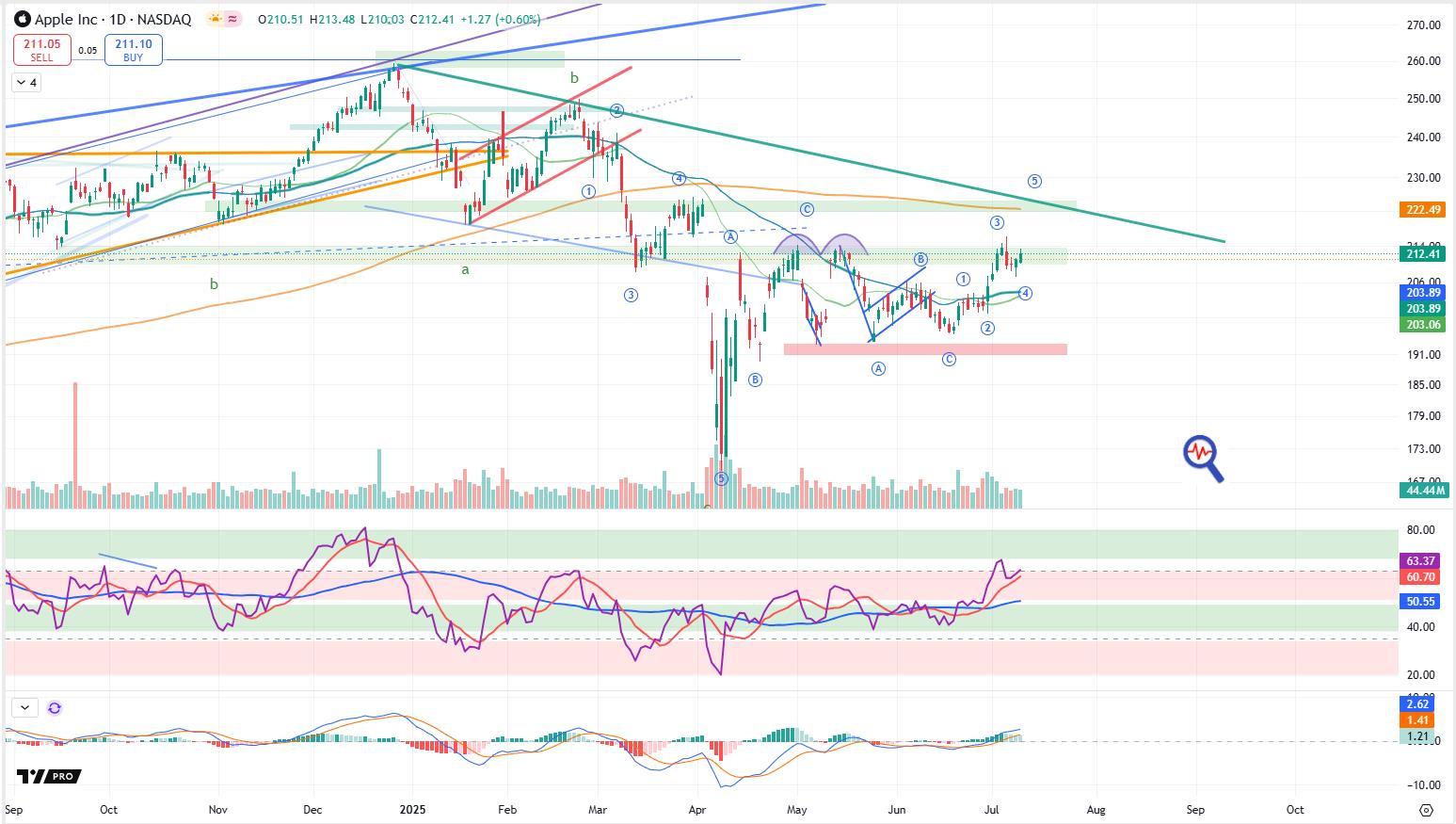
Task: Click the Dec label on time axis
Action: [x=312, y=809]
